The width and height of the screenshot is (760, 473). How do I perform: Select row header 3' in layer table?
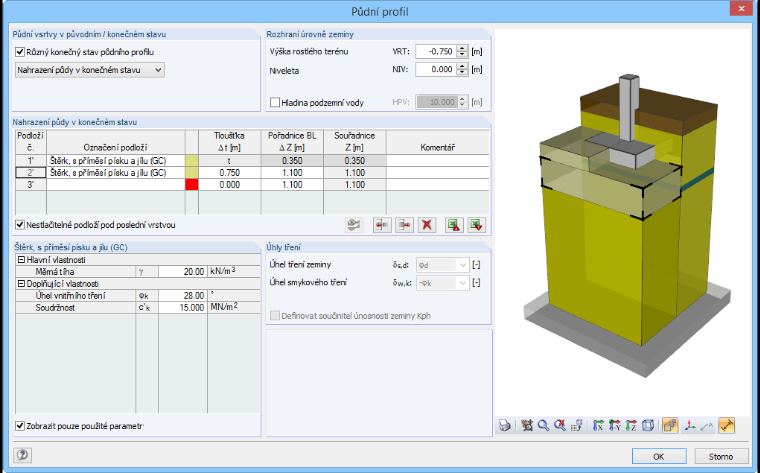pos(31,185)
